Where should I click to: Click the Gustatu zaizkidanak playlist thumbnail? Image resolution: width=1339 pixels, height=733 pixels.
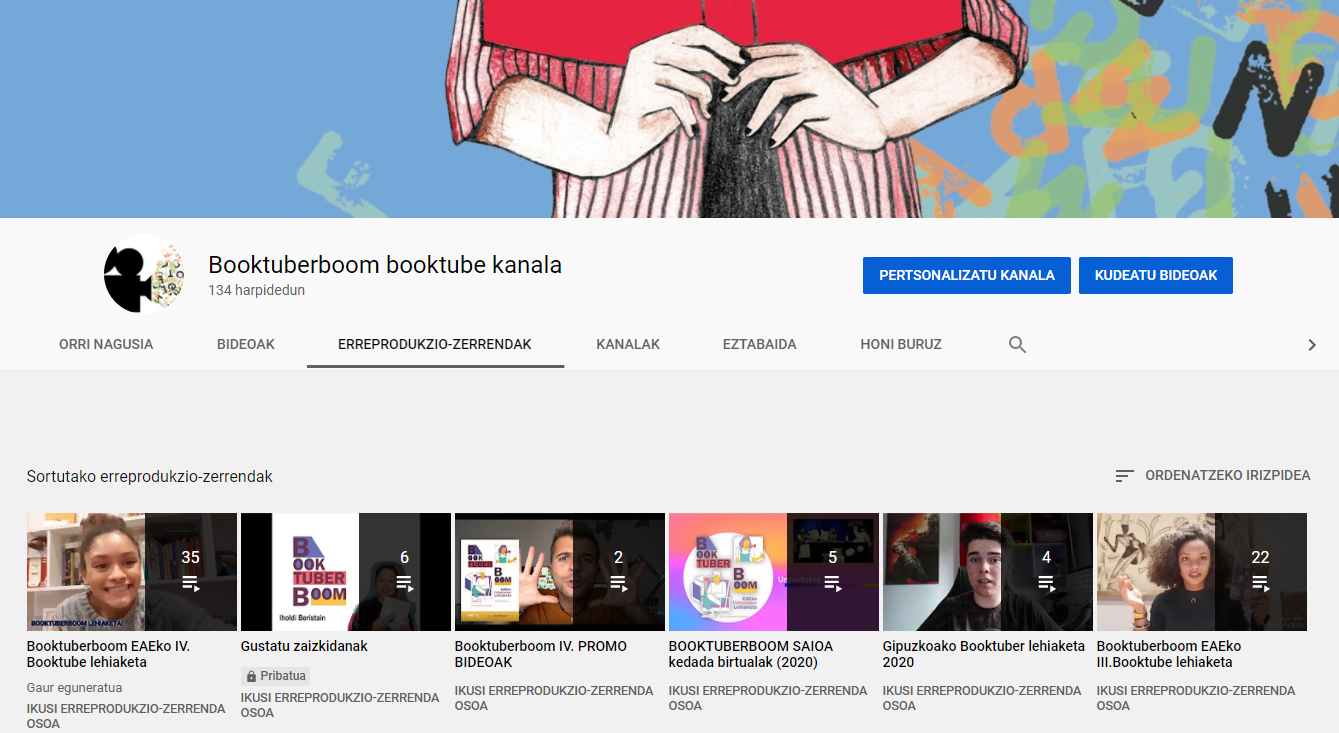tap(346, 572)
